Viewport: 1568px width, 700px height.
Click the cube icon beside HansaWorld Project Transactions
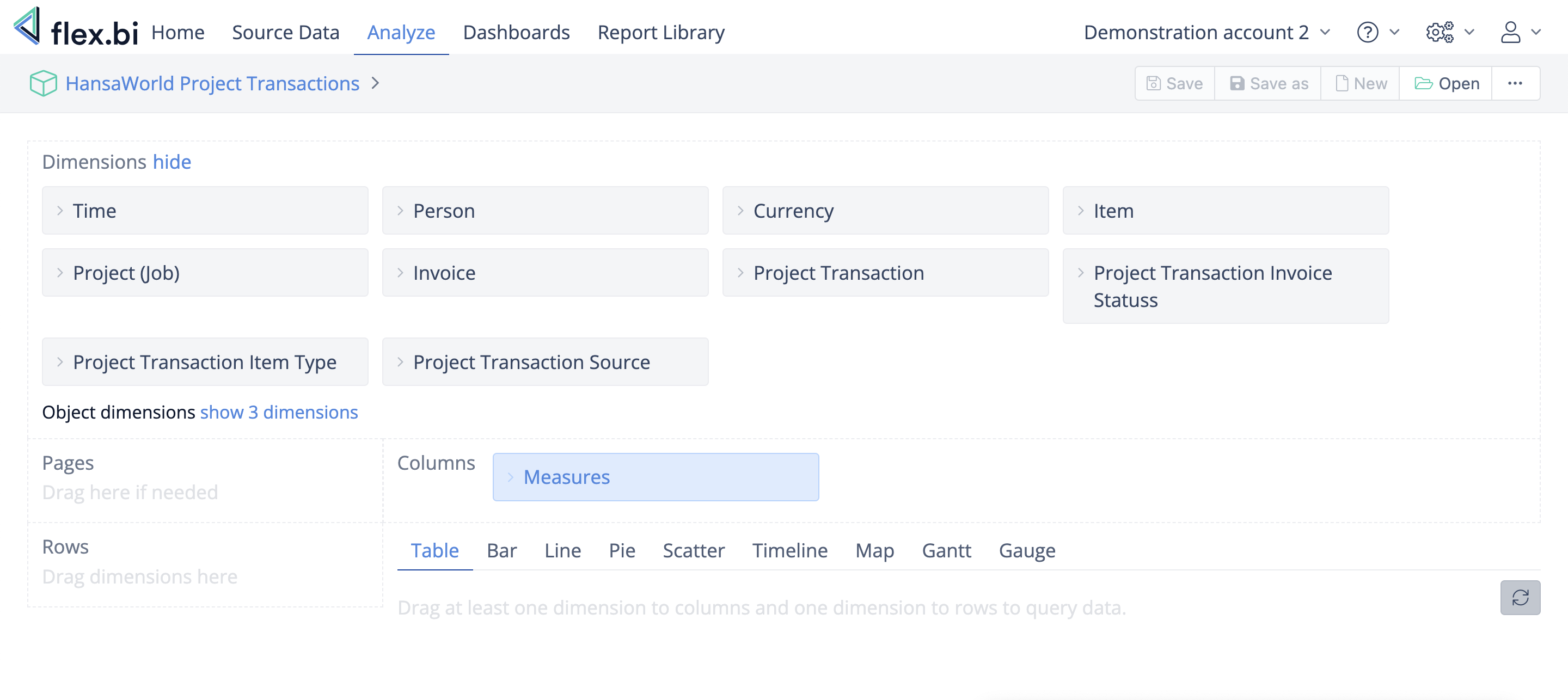click(43, 83)
